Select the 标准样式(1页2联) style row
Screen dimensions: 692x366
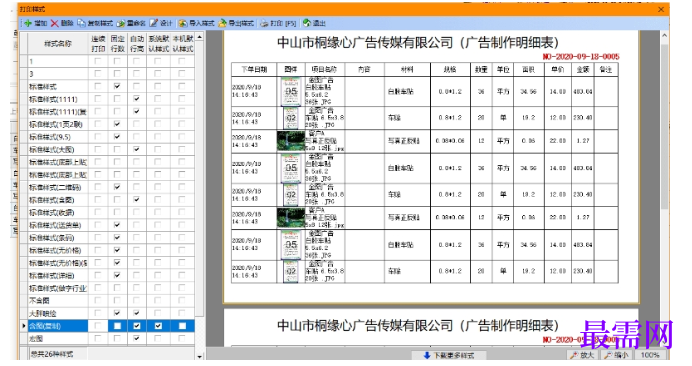point(58,124)
